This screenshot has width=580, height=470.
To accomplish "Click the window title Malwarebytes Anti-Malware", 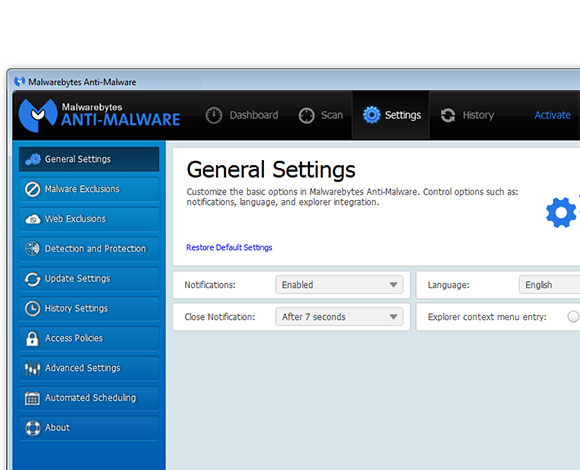I will (x=82, y=82).
